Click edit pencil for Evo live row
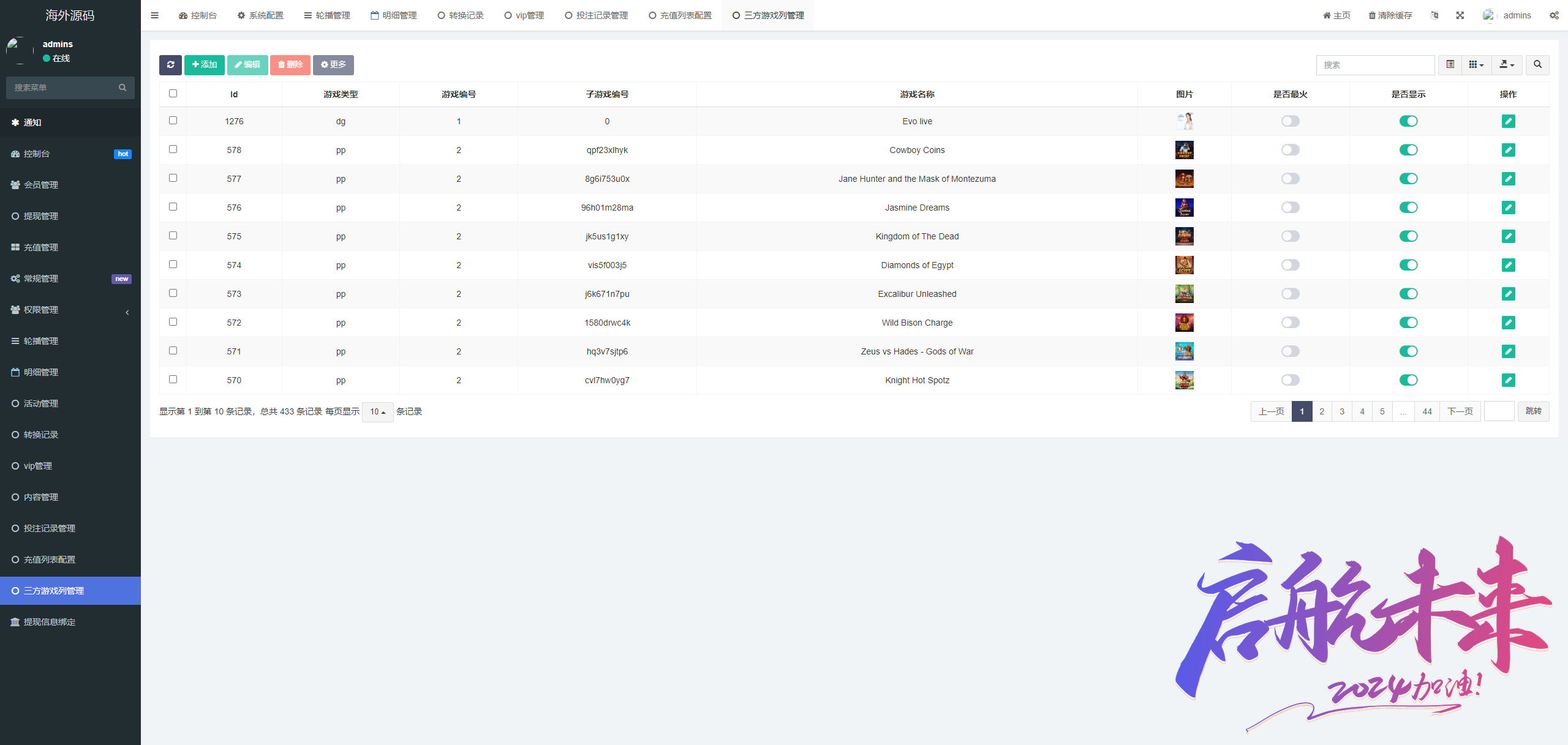This screenshot has height=745, width=1568. click(x=1508, y=121)
